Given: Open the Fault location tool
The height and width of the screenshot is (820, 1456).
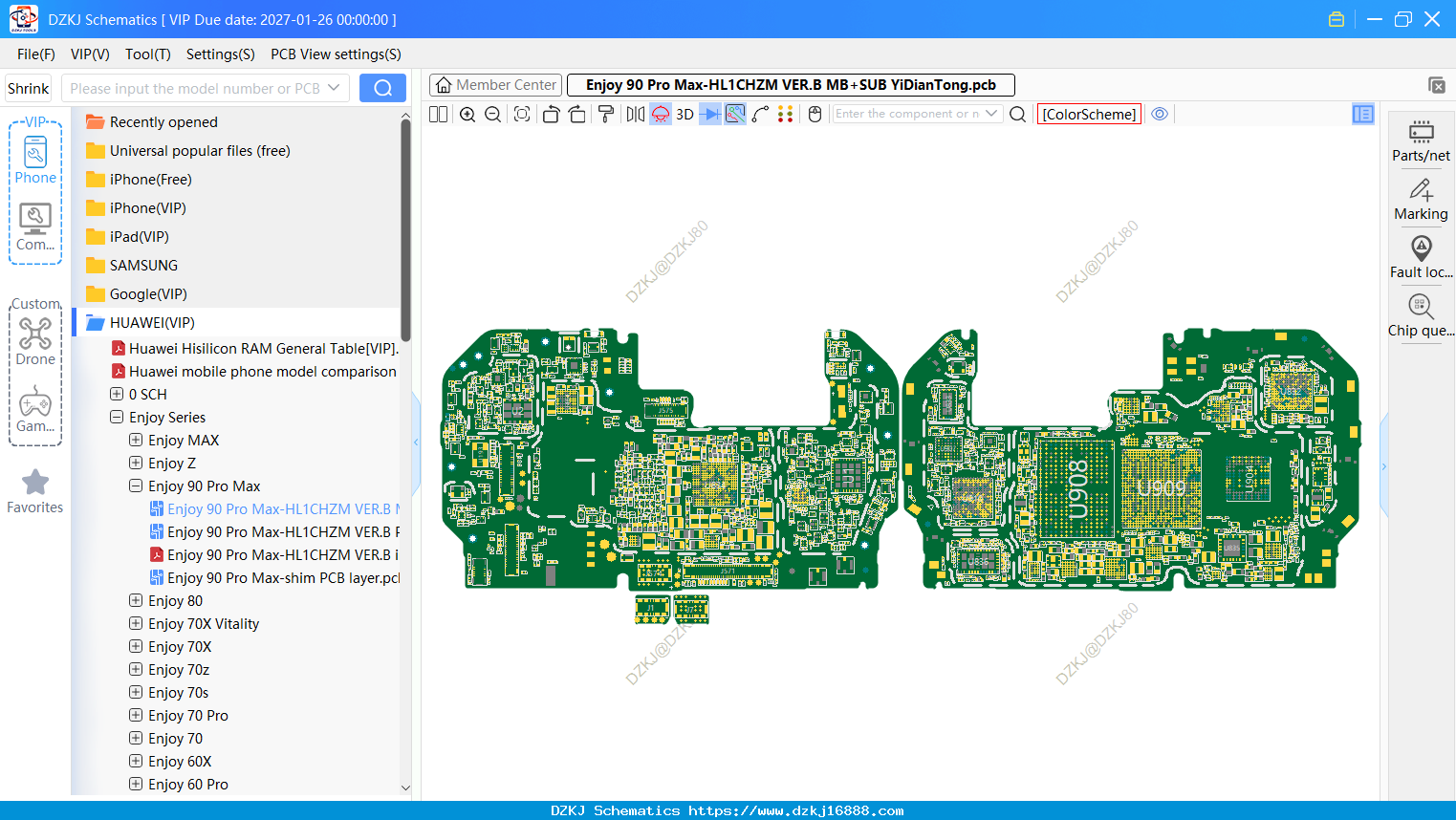Looking at the screenshot, I should pos(1421,258).
